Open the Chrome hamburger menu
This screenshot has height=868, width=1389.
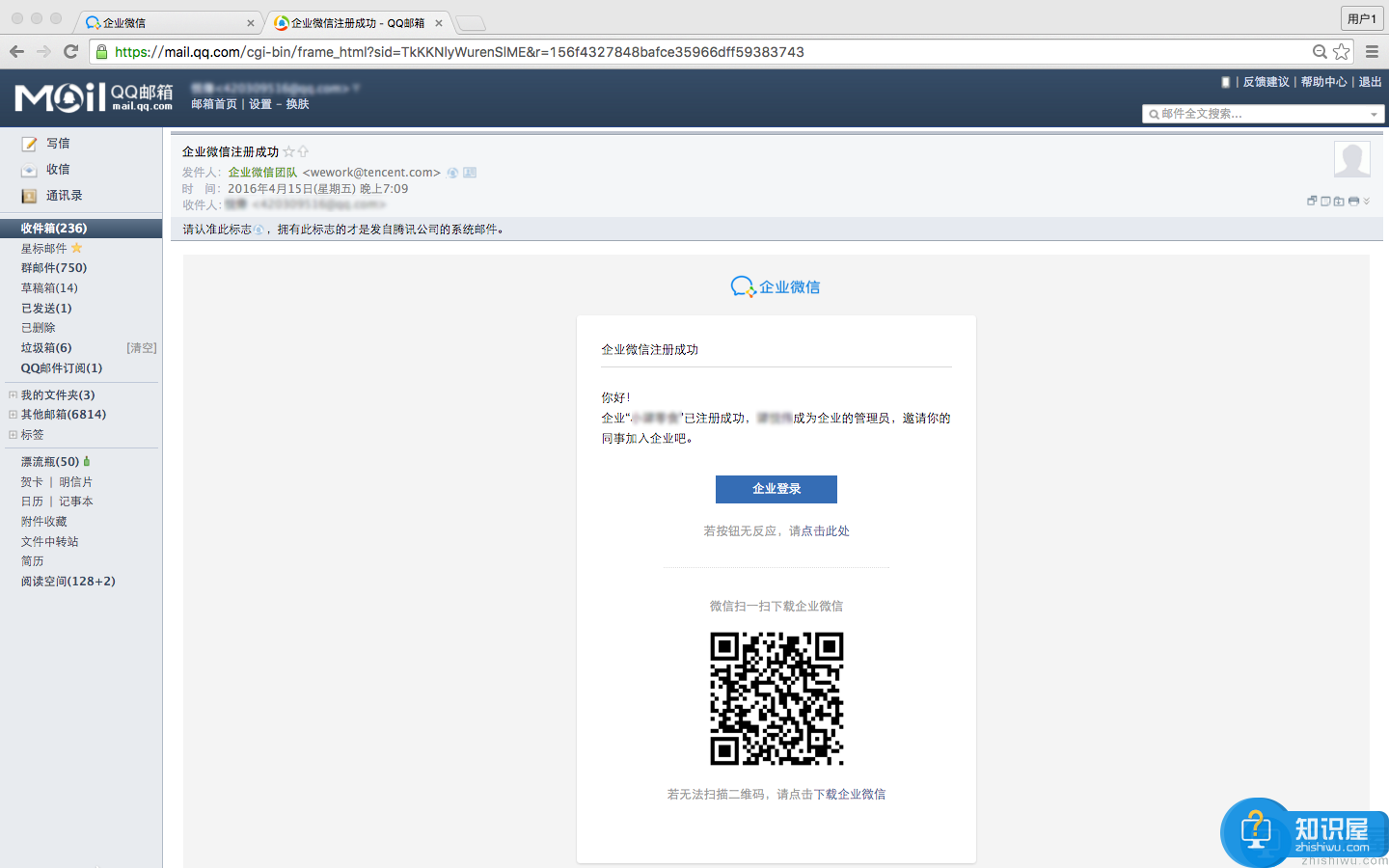1372,51
